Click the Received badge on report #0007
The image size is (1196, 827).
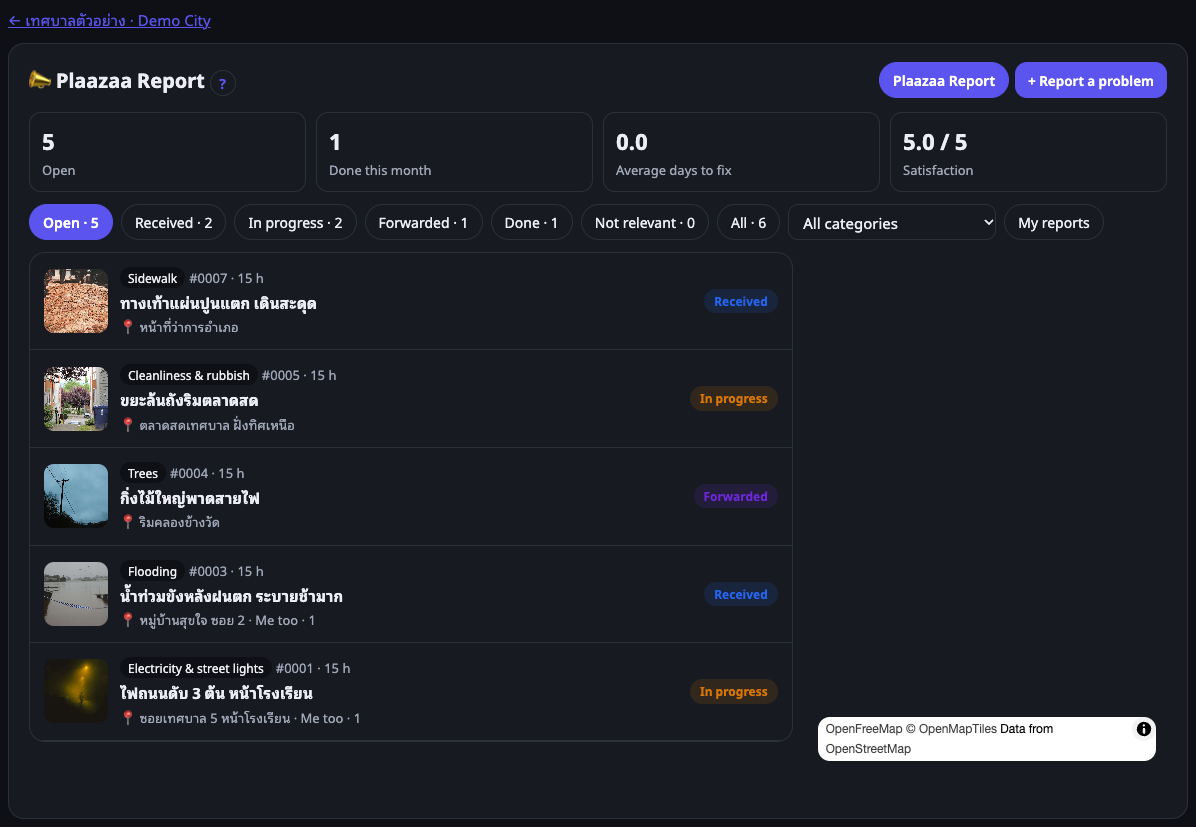point(741,301)
